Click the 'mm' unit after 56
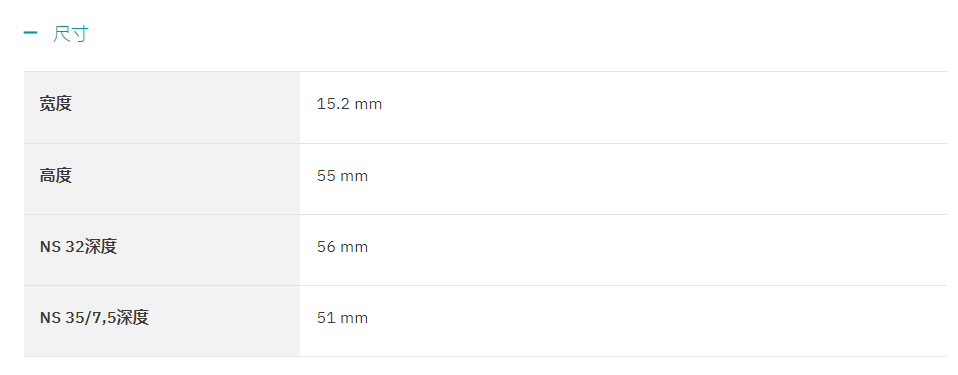The height and width of the screenshot is (375, 958). coord(354,248)
